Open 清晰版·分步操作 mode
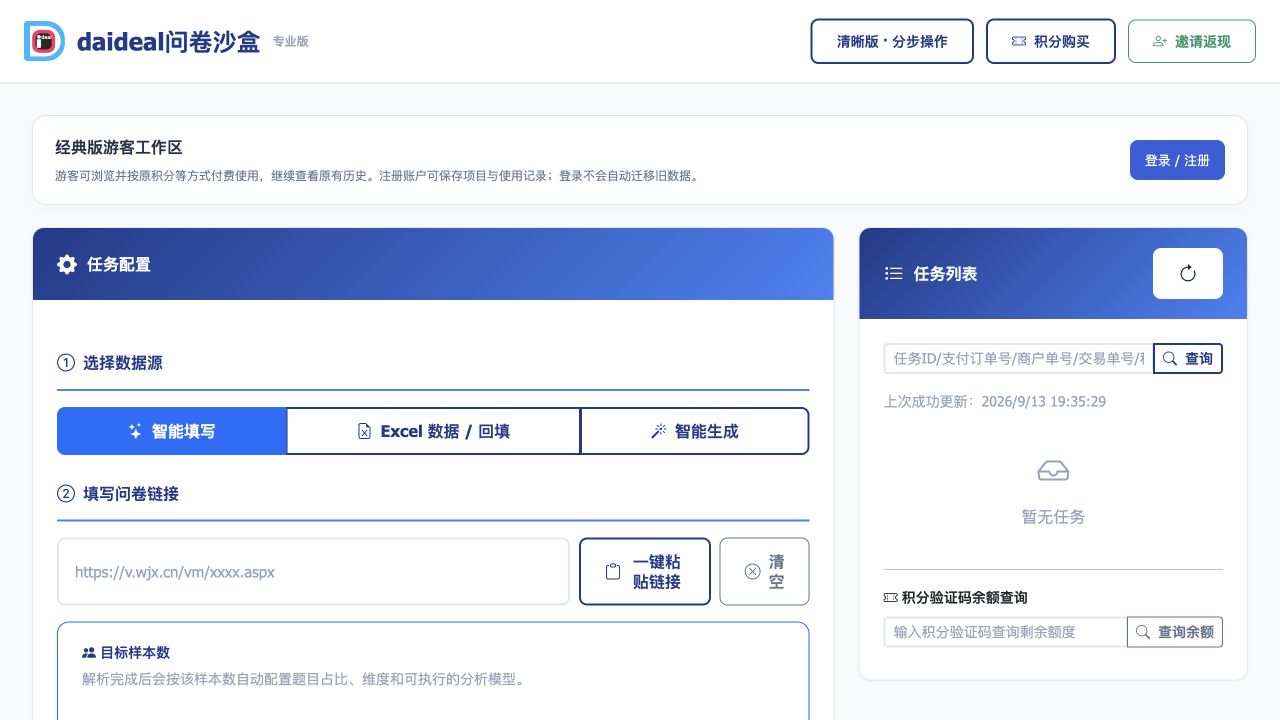Screen dimensions: 1280x720 coord(892,41)
